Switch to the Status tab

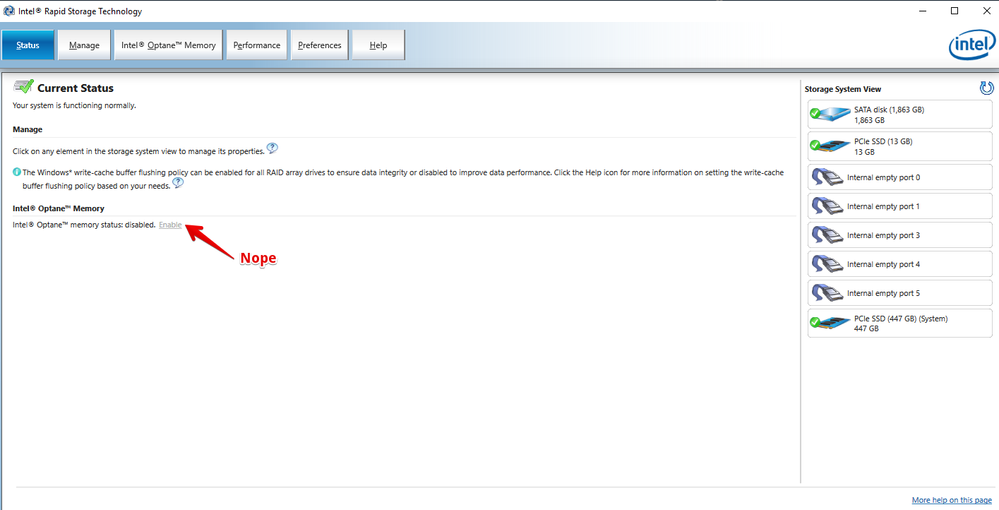(x=28, y=45)
